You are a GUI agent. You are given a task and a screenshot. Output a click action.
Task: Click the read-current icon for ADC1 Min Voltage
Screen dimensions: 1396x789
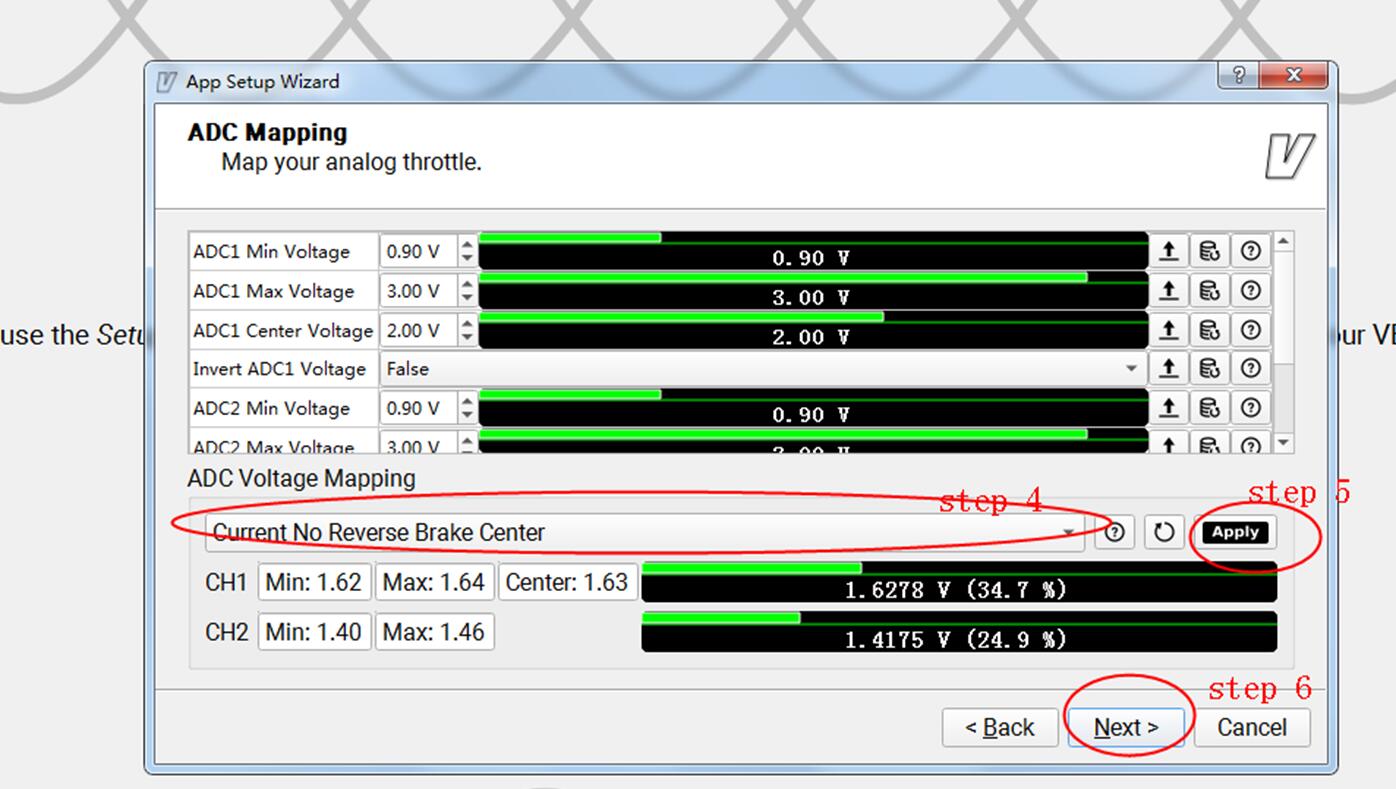pyautogui.click(x=1168, y=251)
